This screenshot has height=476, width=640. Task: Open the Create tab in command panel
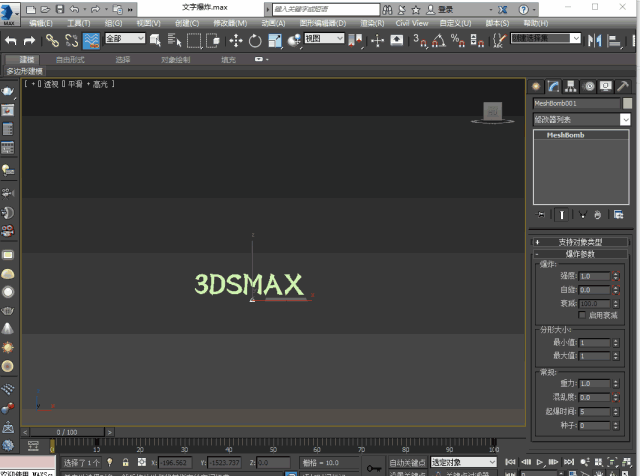coord(536,86)
